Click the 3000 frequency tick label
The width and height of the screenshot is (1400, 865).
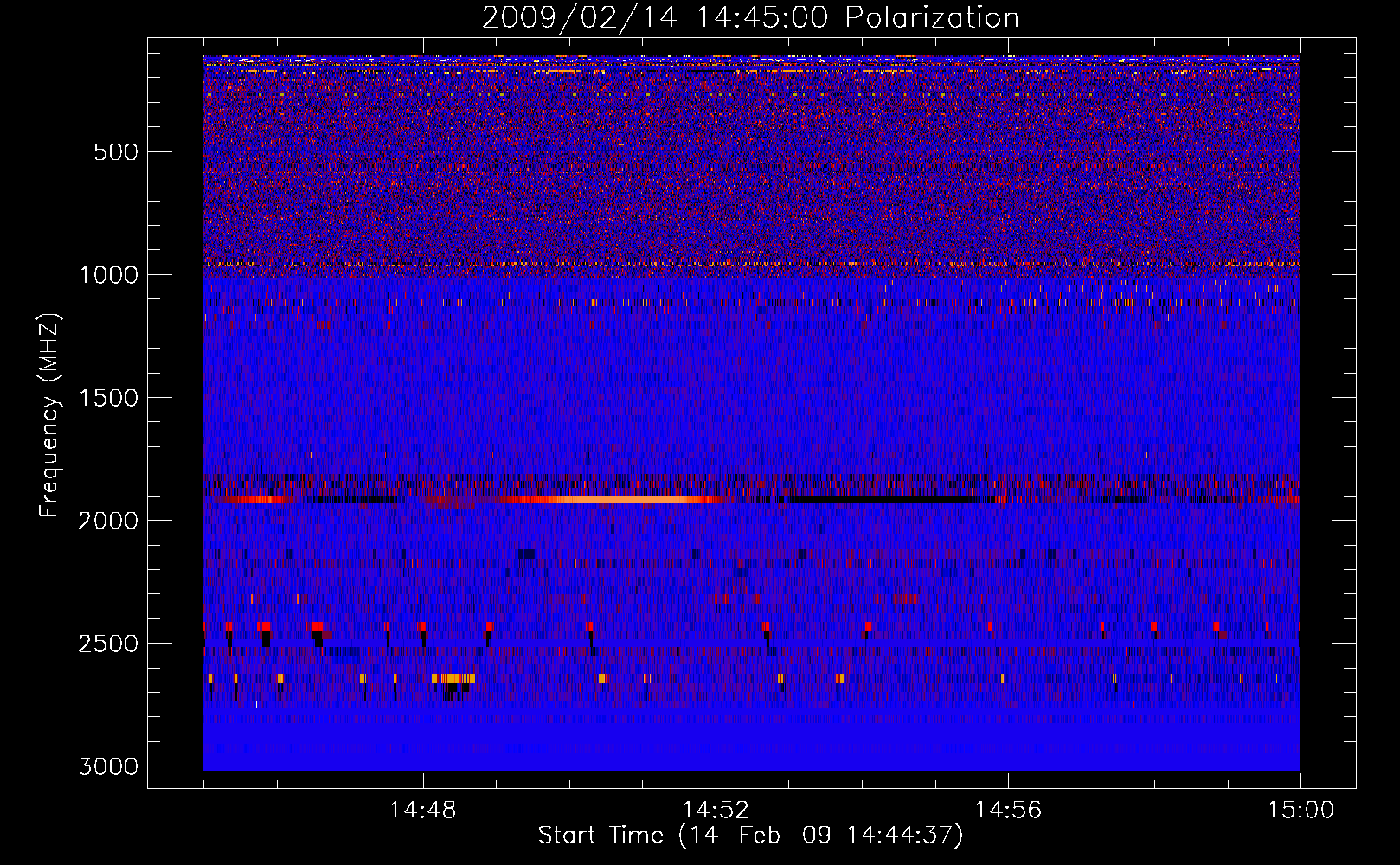(108, 766)
